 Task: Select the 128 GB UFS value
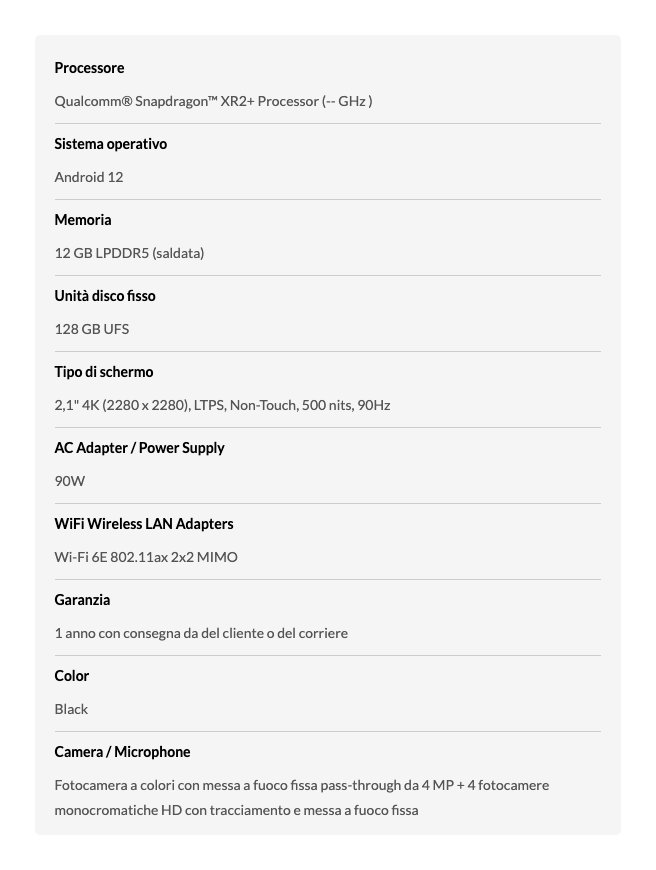click(91, 329)
